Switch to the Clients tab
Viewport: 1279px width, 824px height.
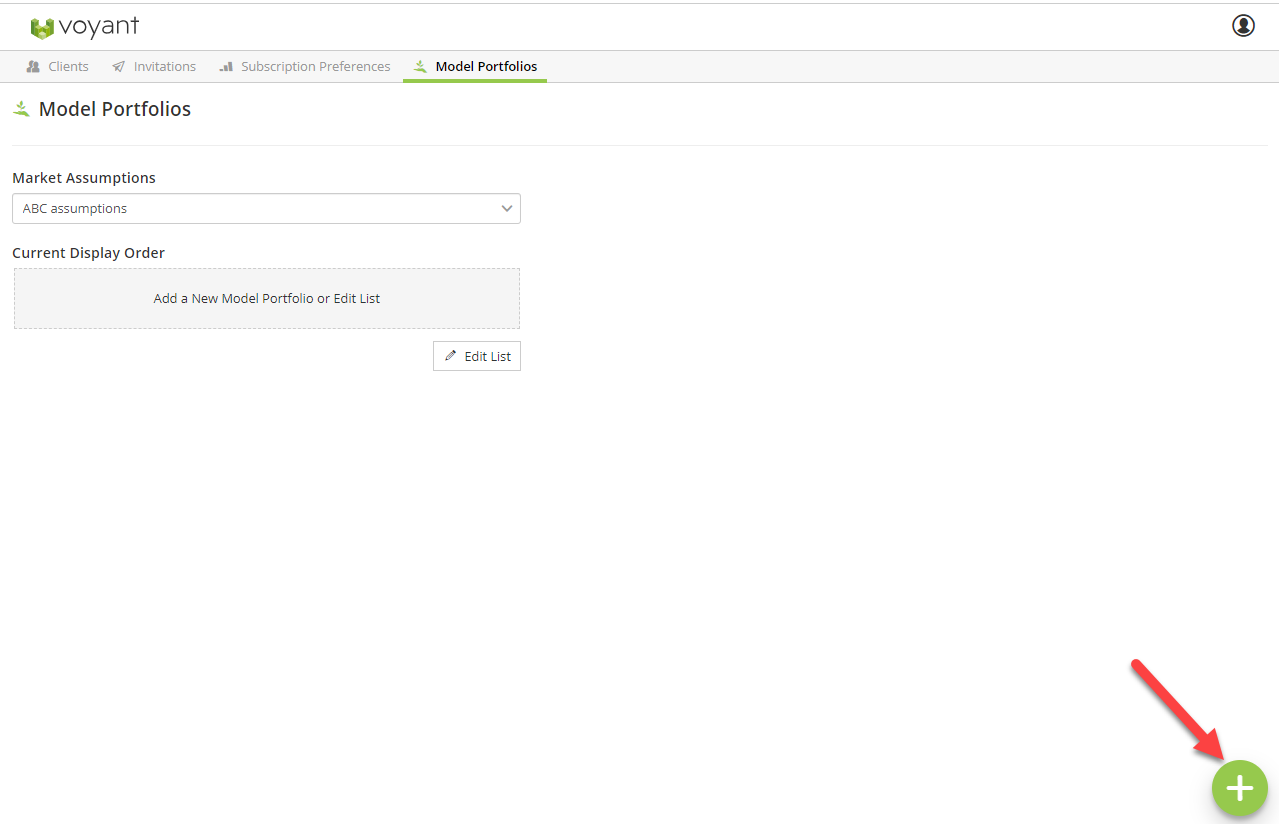(68, 67)
